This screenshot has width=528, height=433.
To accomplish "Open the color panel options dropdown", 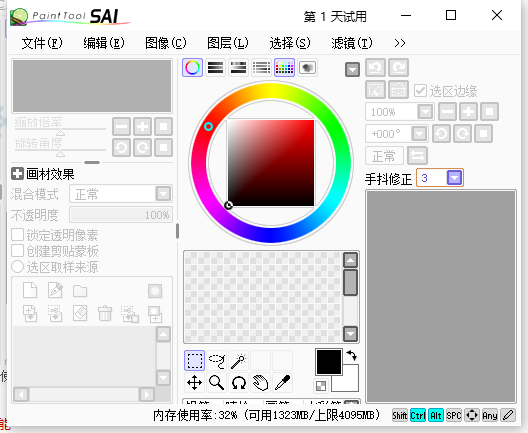I will [352, 70].
